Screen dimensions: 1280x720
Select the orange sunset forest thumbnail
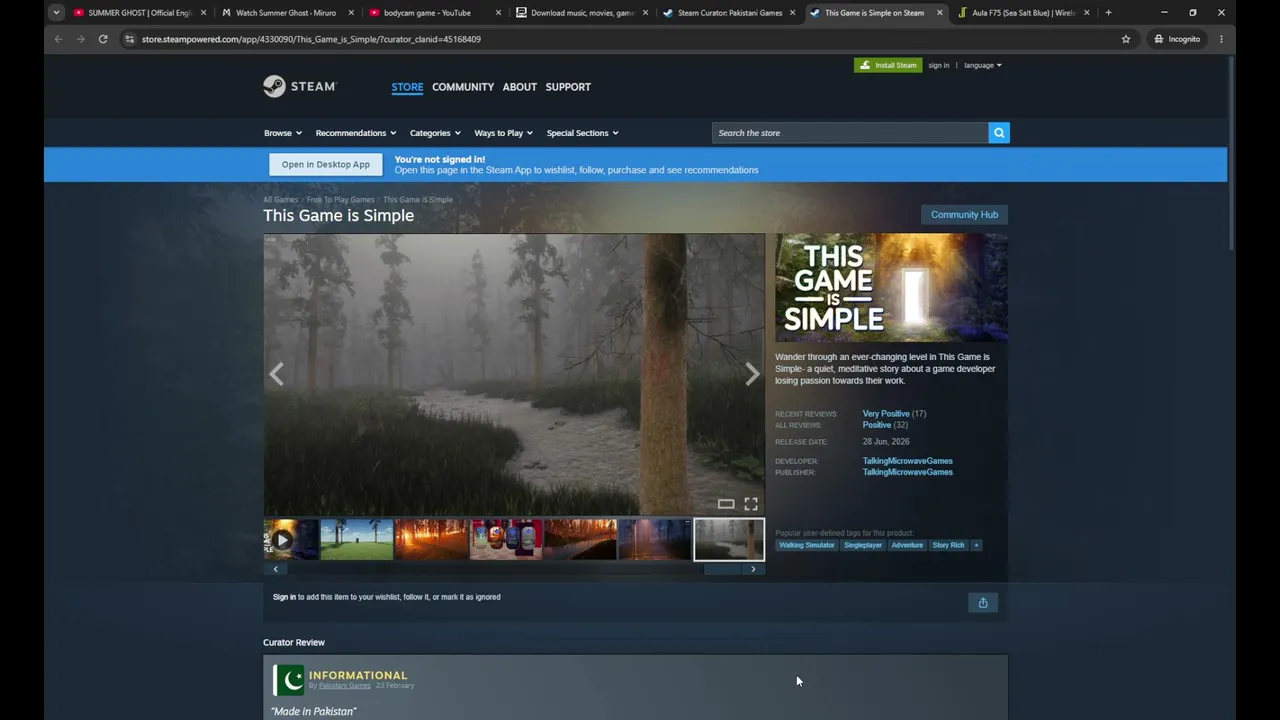[x=431, y=540]
